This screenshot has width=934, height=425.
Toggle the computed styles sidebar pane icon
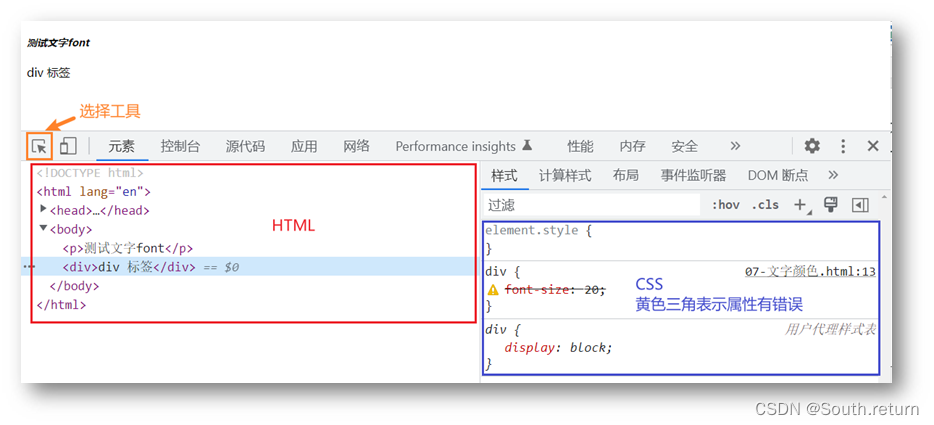click(860, 205)
